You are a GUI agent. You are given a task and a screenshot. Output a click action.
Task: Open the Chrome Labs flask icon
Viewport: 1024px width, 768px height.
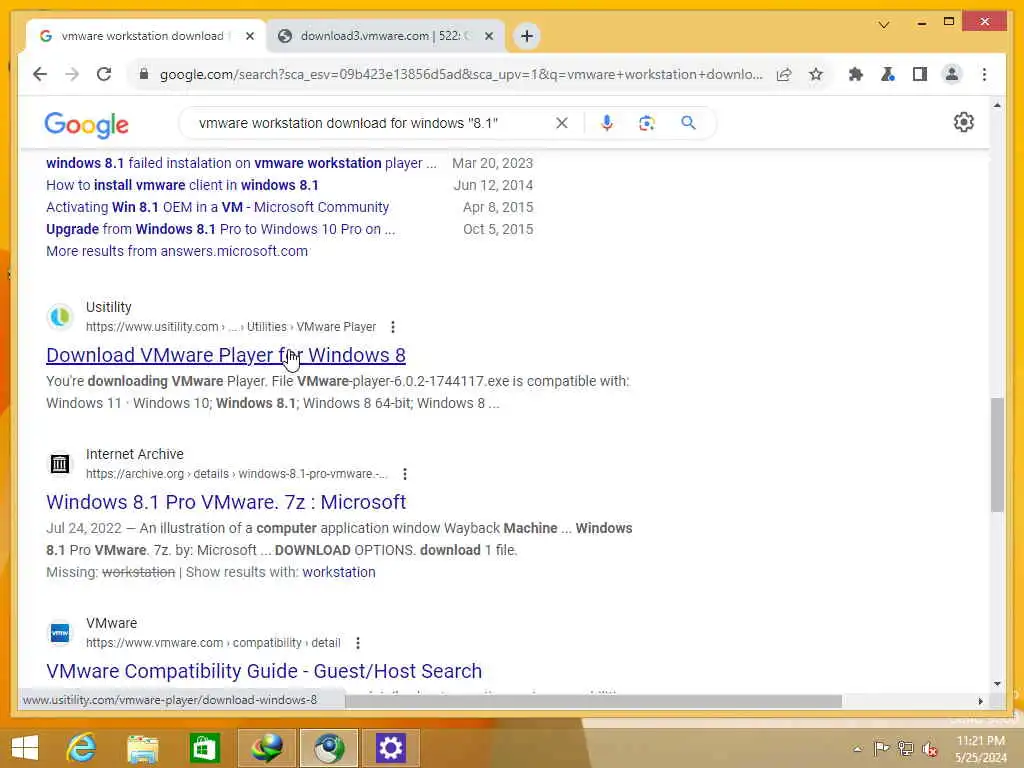click(888, 74)
